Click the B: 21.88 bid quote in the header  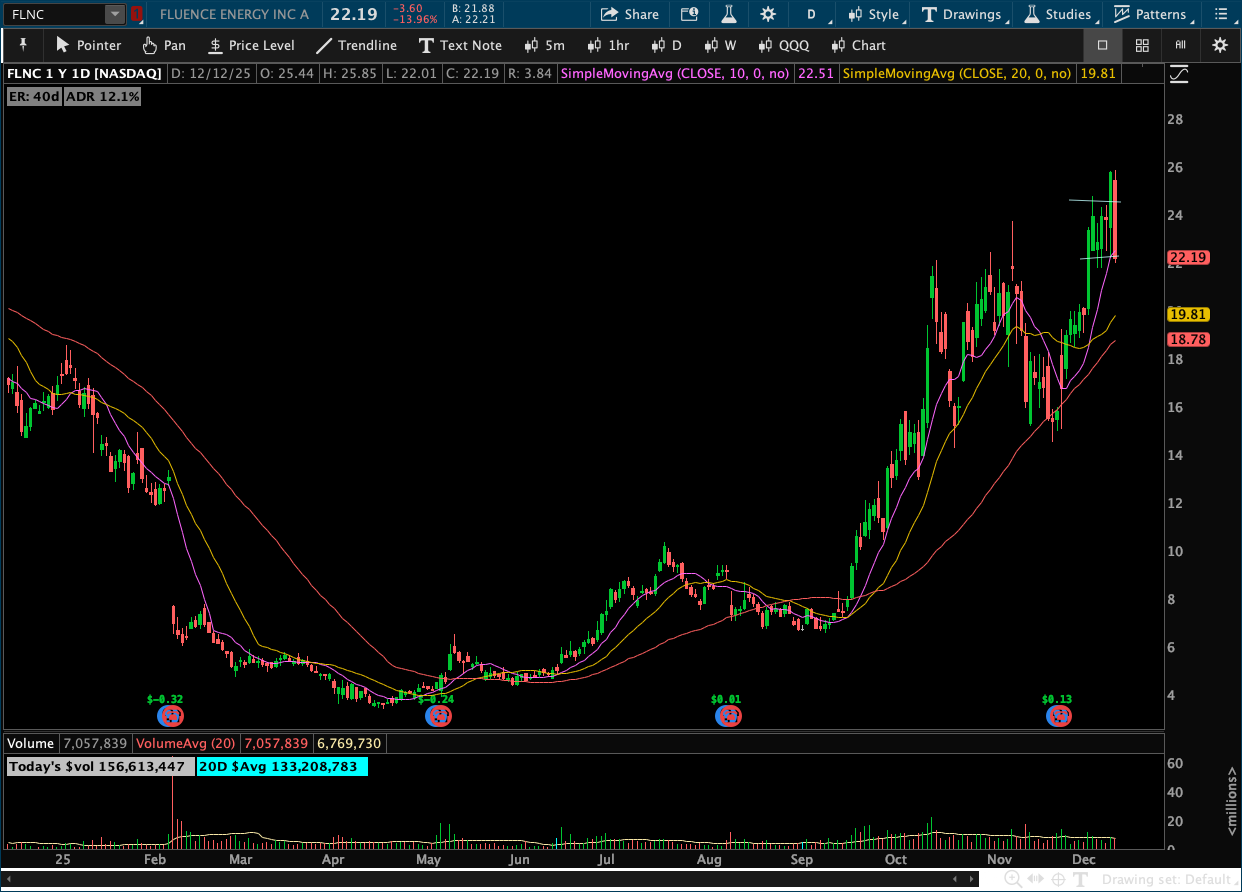pyautogui.click(x=473, y=9)
